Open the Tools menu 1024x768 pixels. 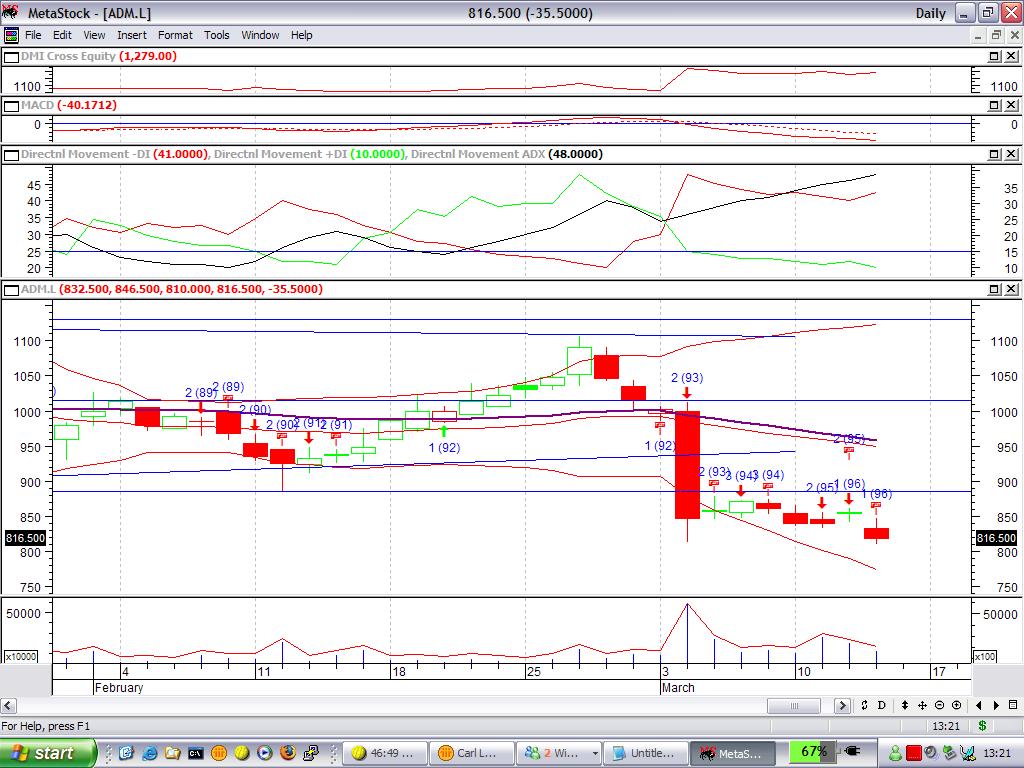click(216, 35)
